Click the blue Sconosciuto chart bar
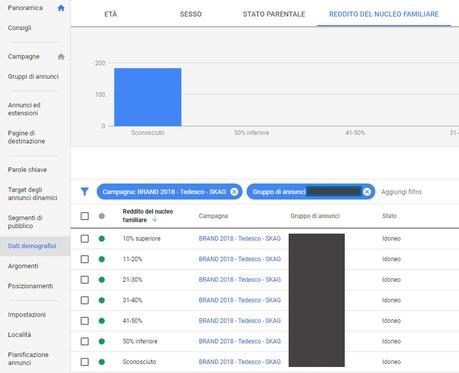 pyautogui.click(x=148, y=97)
